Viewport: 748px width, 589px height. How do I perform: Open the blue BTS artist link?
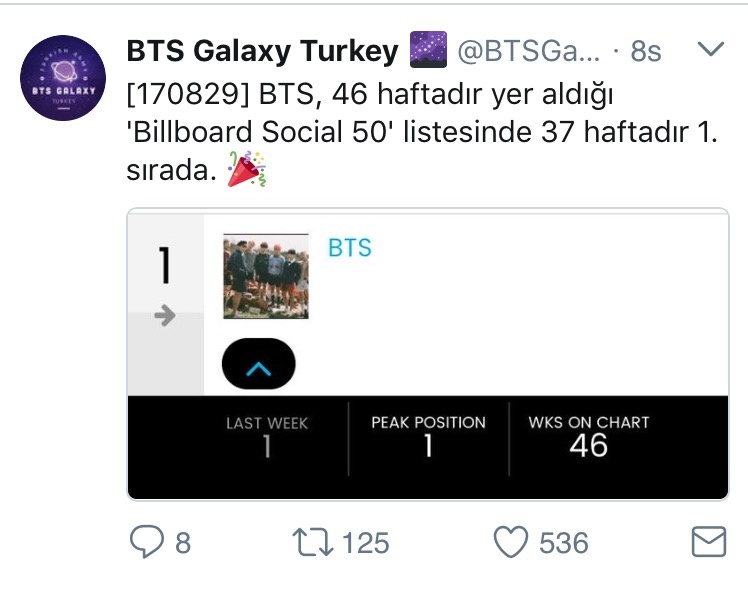coord(350,248)
